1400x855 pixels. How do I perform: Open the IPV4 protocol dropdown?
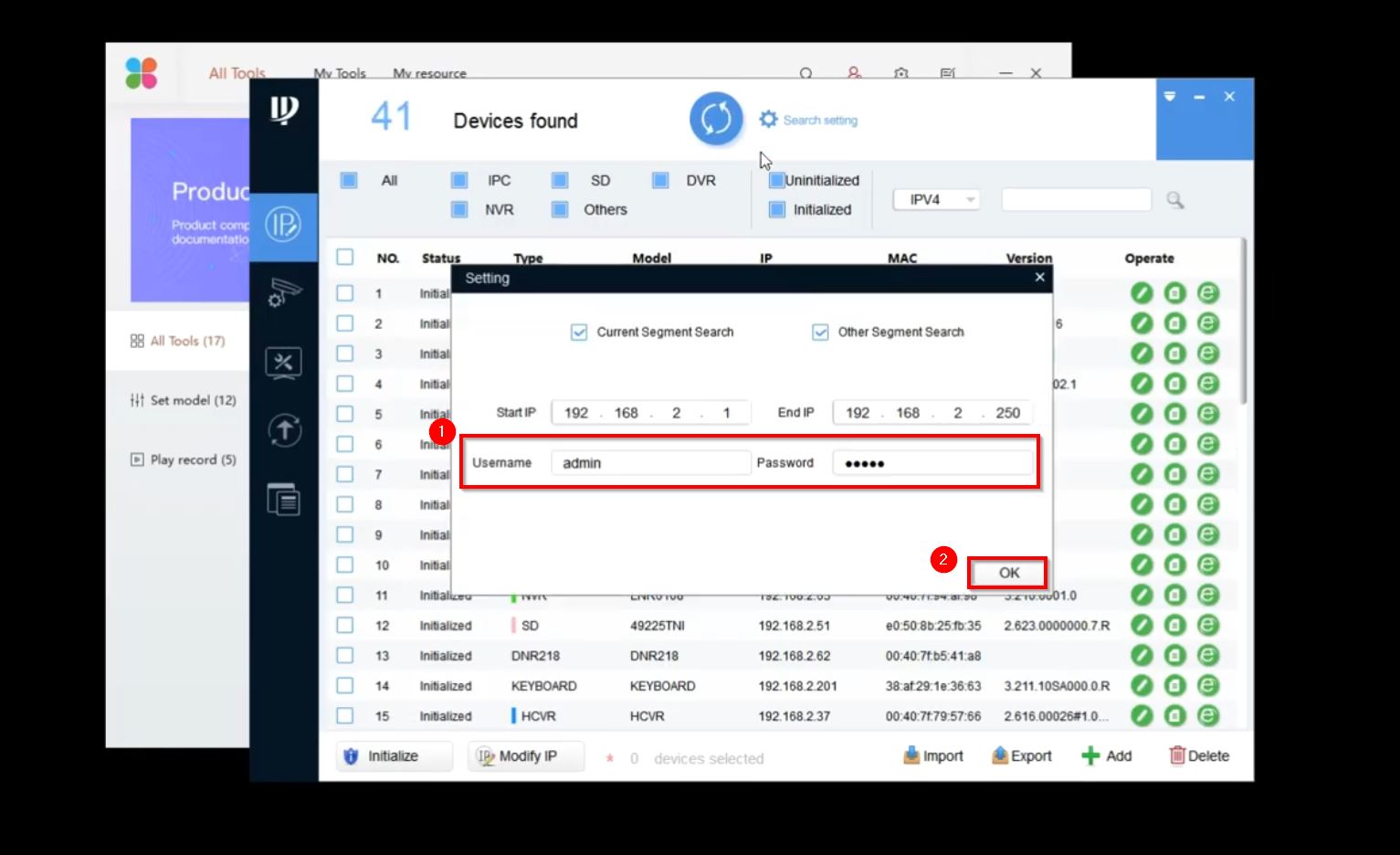(936, 199)
